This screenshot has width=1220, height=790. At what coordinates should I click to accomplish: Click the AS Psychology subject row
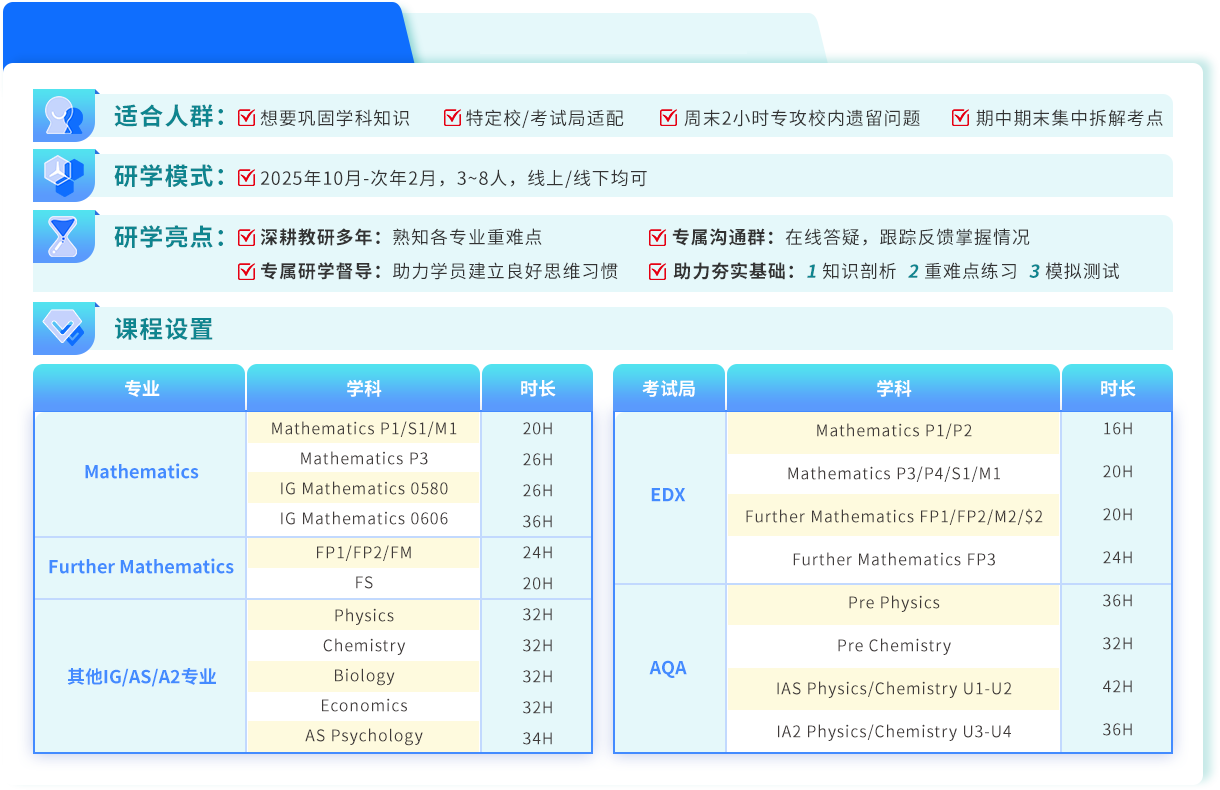[x=364, y=736]
